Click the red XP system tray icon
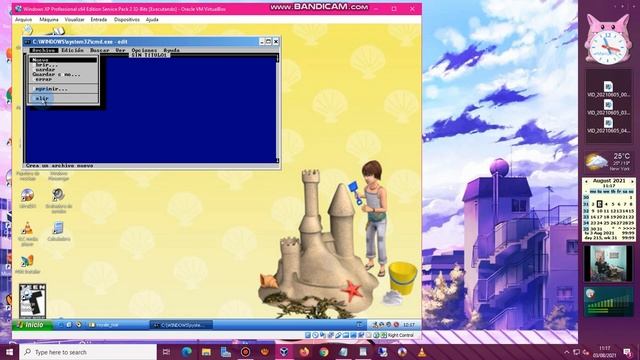This screenshot has width=640, height=360. 396,325
